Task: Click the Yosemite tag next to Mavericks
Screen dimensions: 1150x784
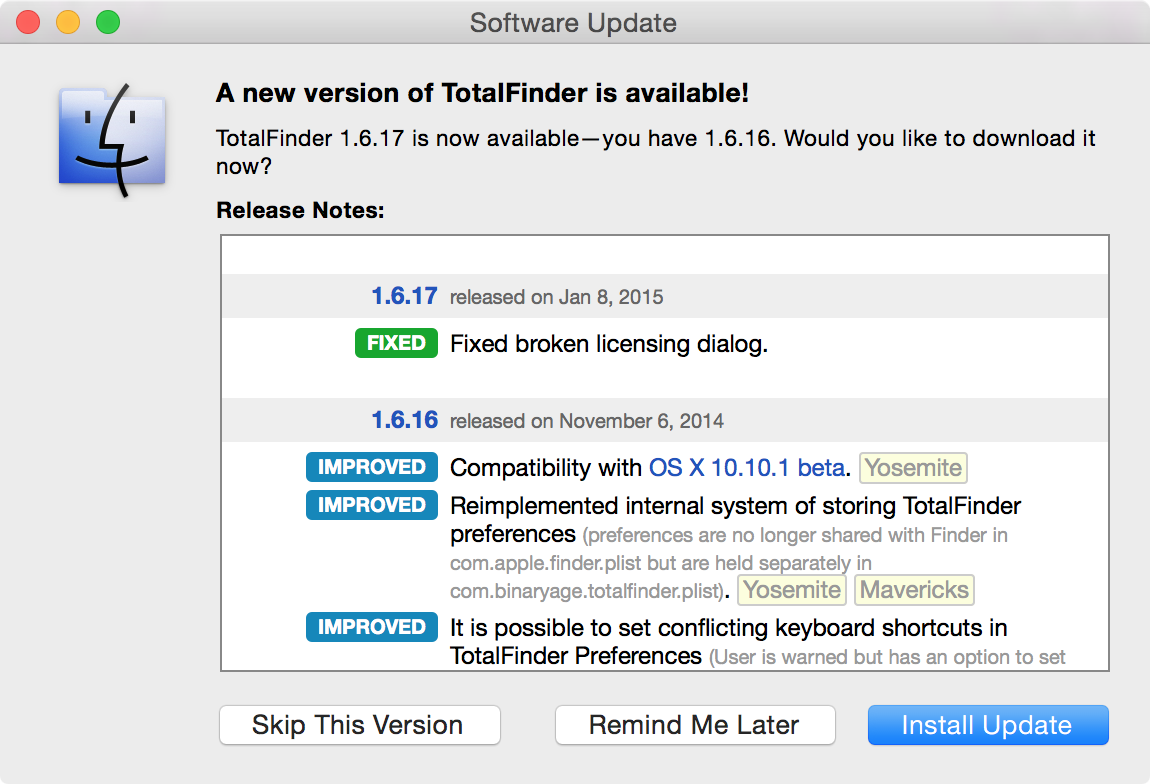Action: click(x=792, y=590)
